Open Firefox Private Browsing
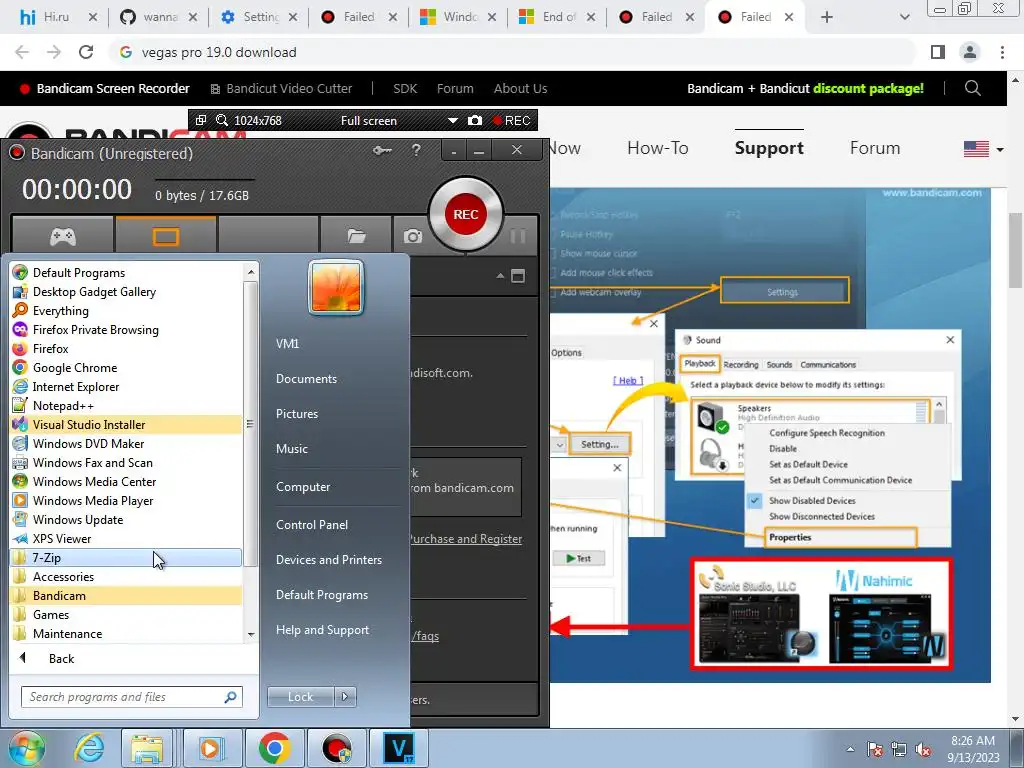The height and width of the screenshot is (768, 1024). click(x=127, y=329)
